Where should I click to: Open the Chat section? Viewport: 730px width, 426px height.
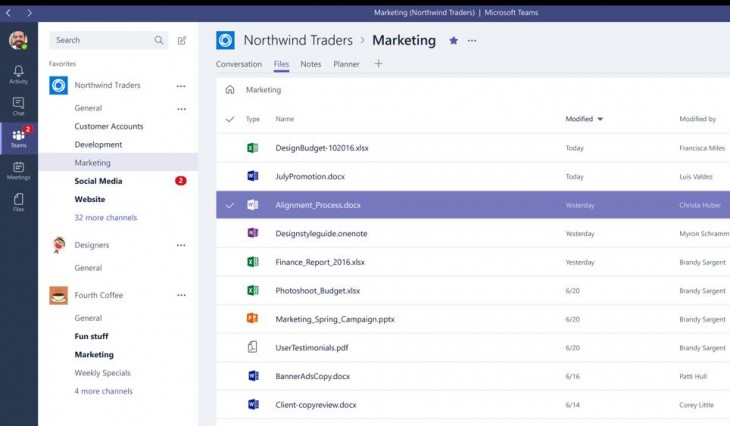(19, 106)
